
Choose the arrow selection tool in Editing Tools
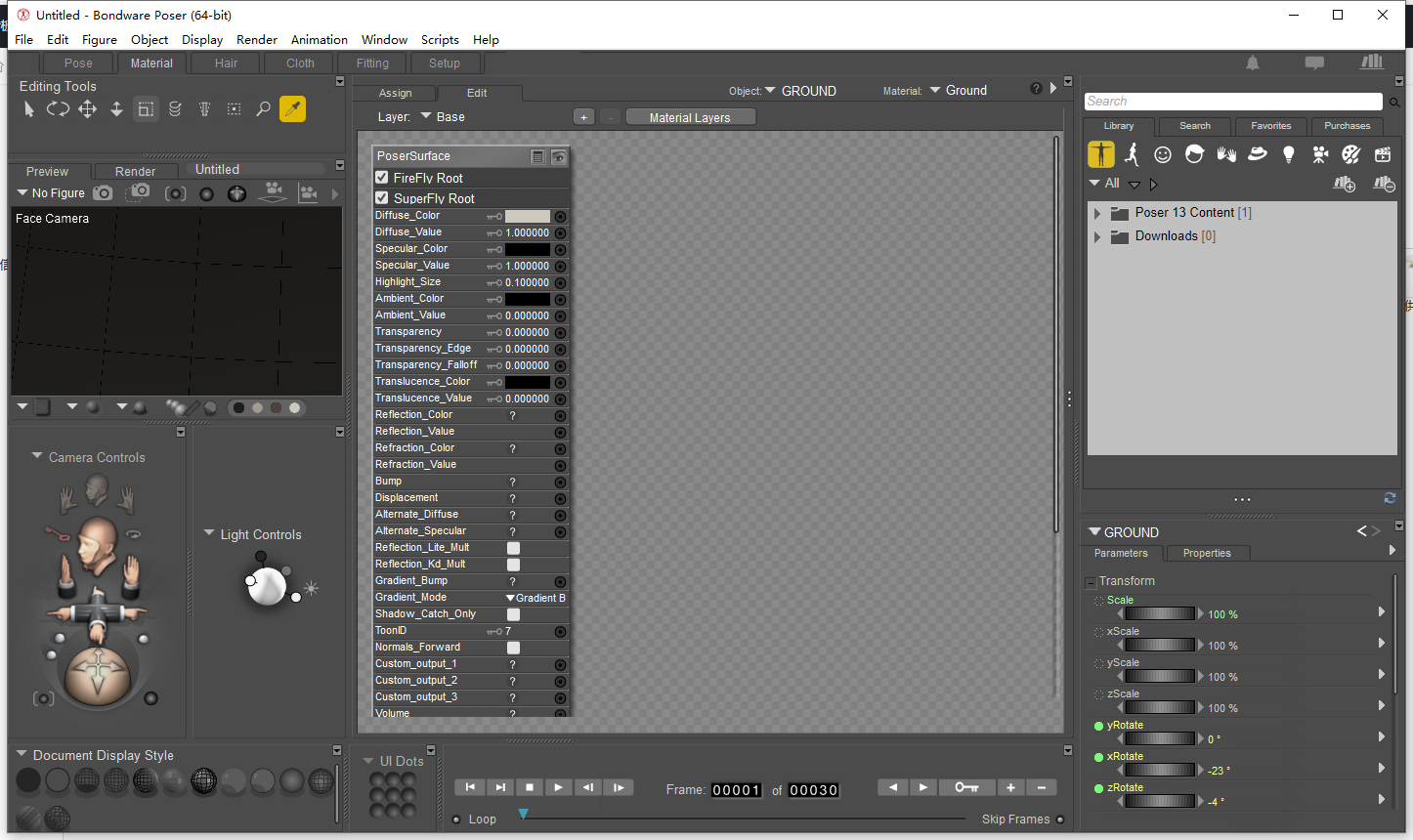tap(28, 109)
